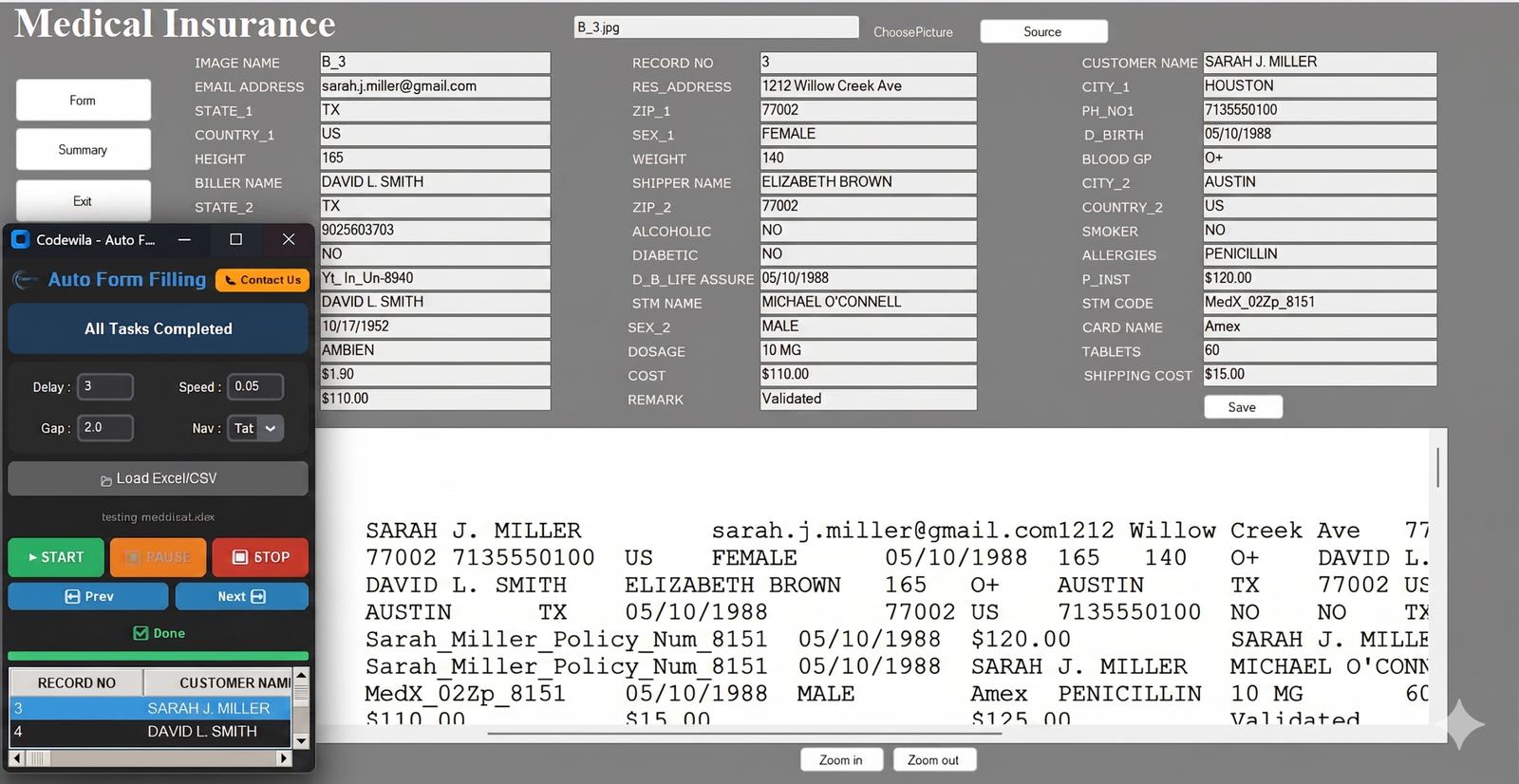Click the green progress bar
This screenshot has height=784, width=1519.
coord(158,656)
